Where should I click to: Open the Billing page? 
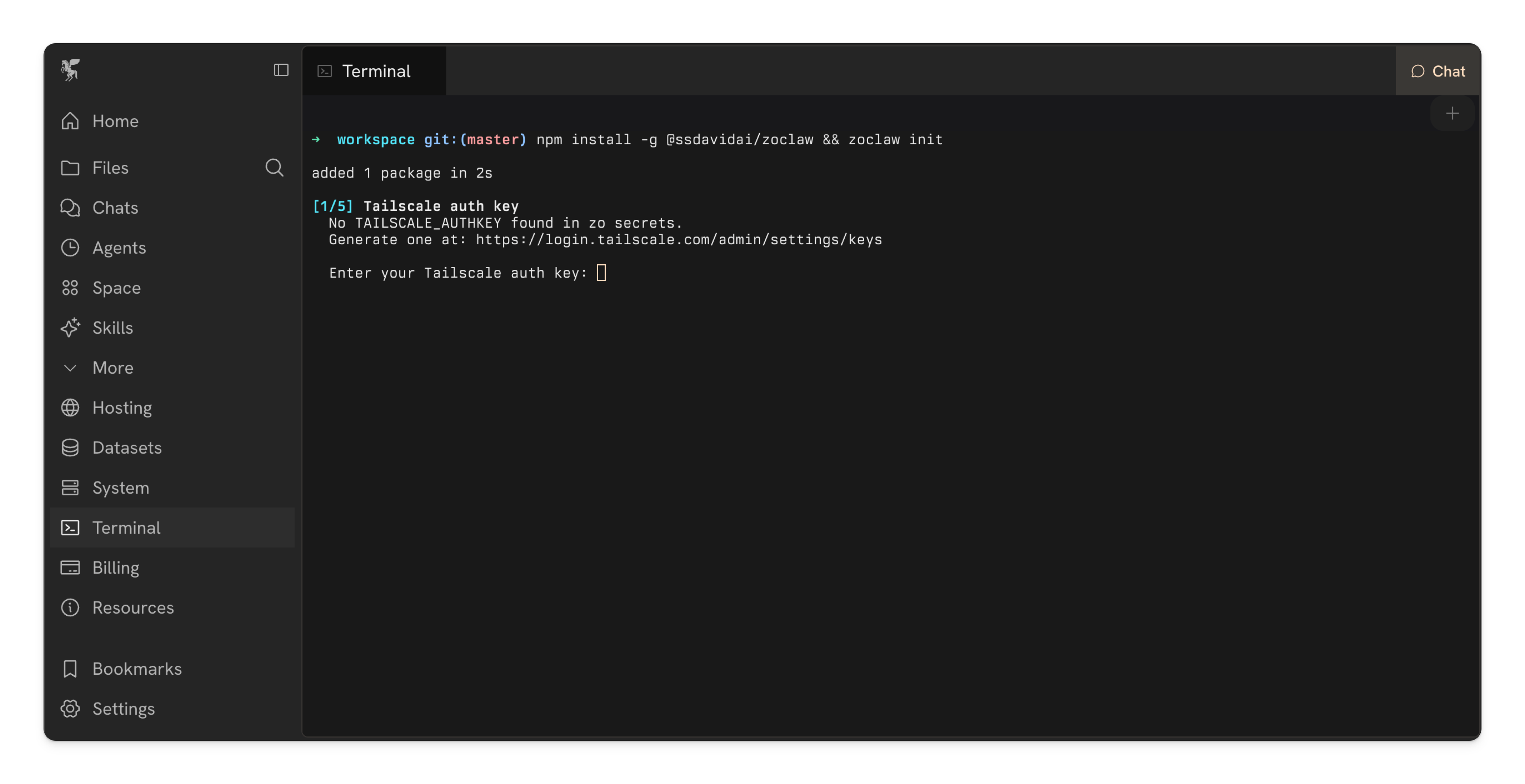(x=115, y=567)
